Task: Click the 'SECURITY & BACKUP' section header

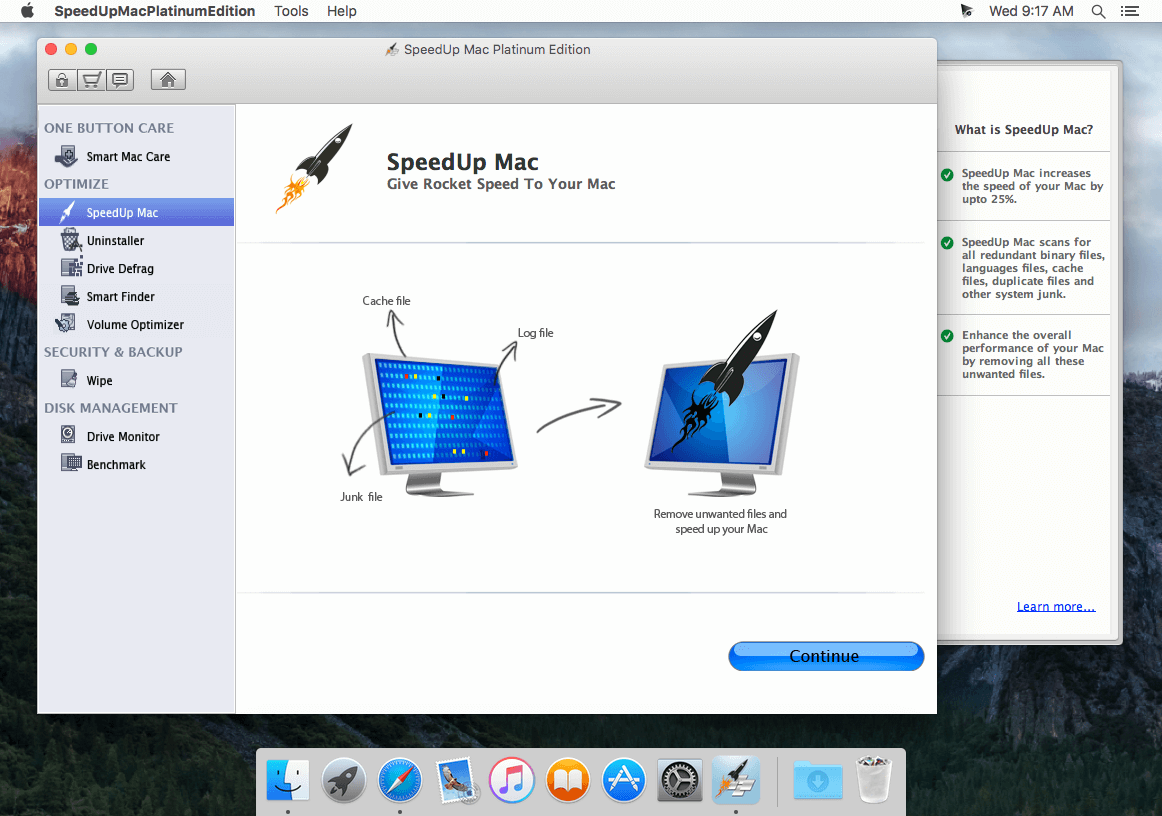Action: pyautogui.click(x=113, y=352)
